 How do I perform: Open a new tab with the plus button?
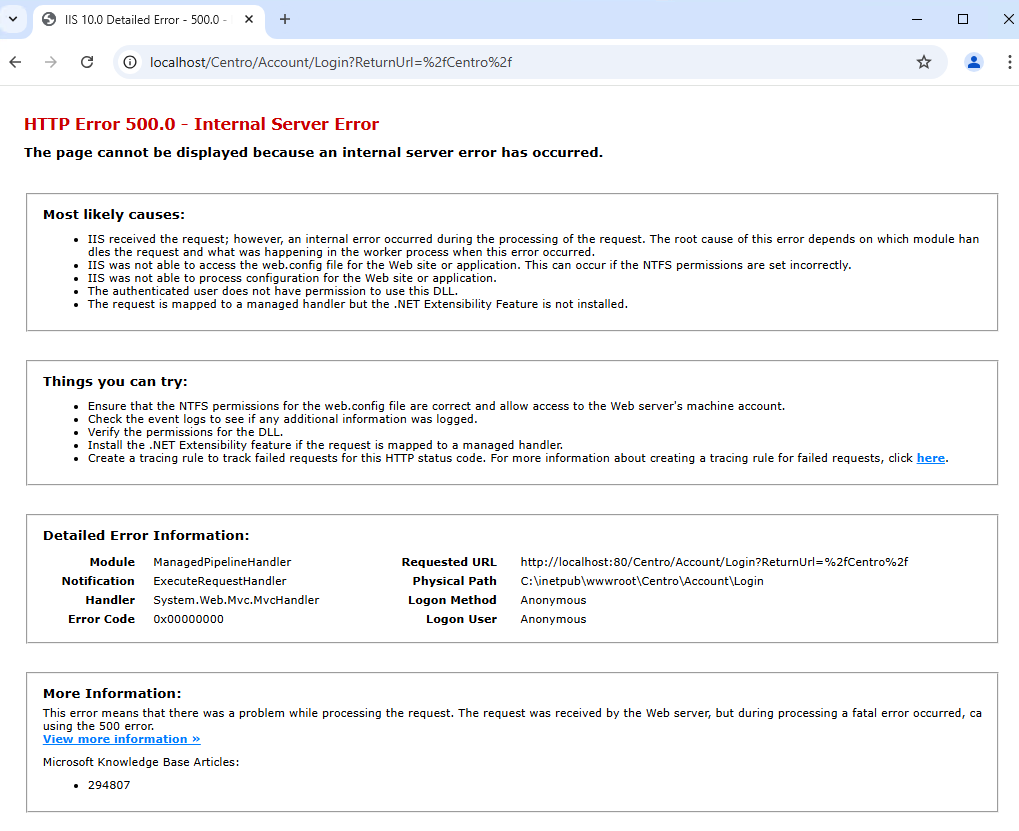point(285,19)
